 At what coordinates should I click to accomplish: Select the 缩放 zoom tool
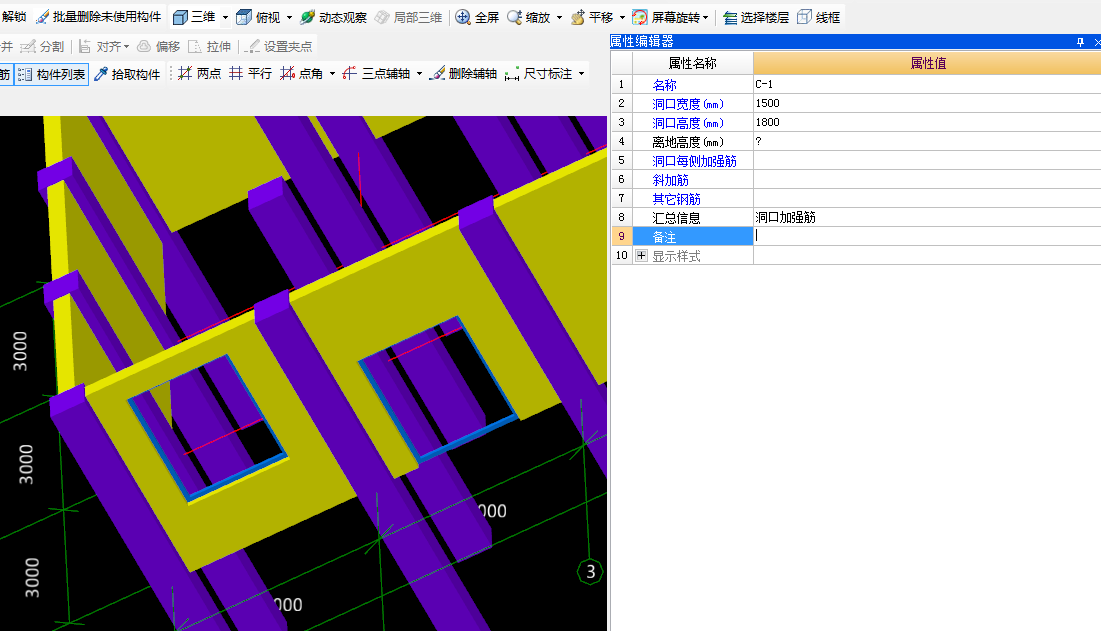click(529, 17)
